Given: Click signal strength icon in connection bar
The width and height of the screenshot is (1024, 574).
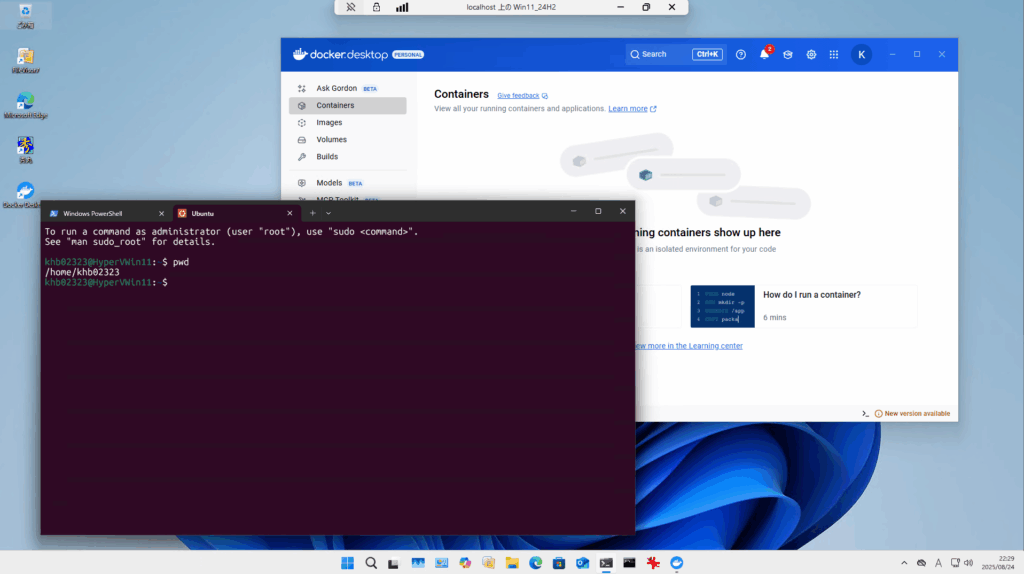Looking at the screenshot, I should click(x=402, y=7).
